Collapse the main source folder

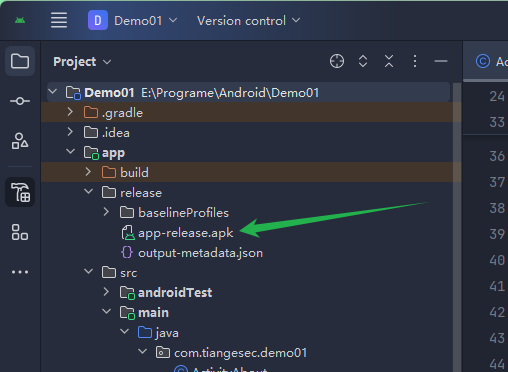click(106, 311)
